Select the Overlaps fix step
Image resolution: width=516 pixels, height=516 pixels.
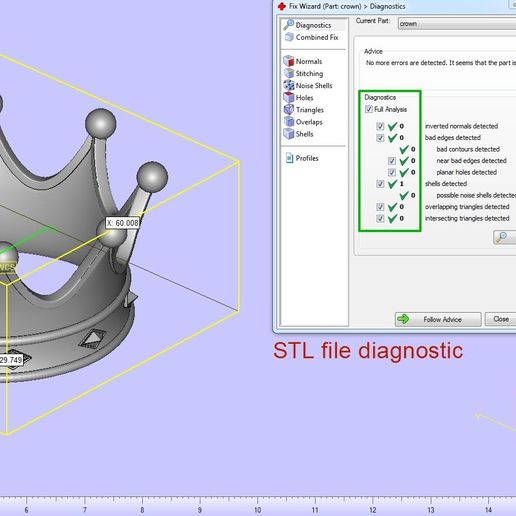coord(303,122)
